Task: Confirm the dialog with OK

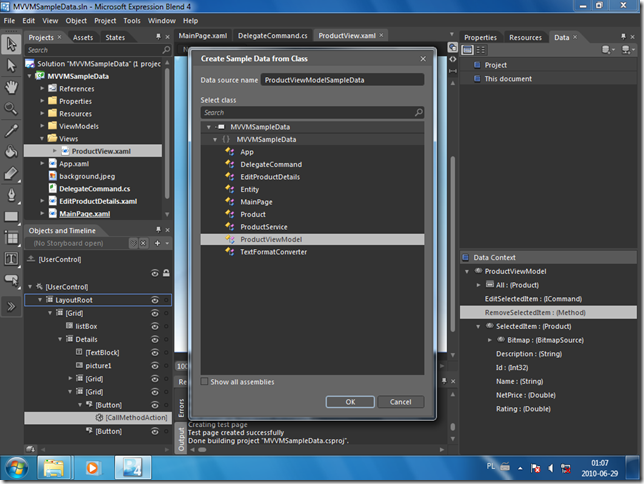Action: [x=350, y=402]
